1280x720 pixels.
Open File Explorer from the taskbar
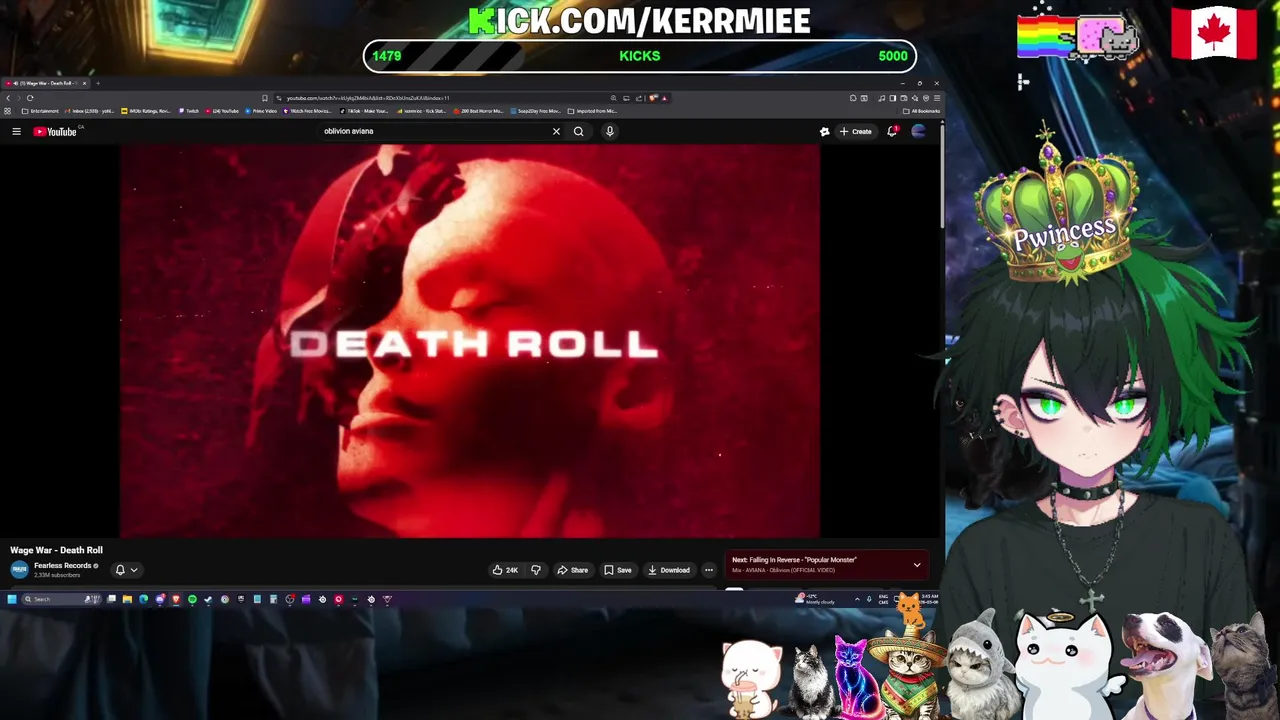tap(127, 599)
